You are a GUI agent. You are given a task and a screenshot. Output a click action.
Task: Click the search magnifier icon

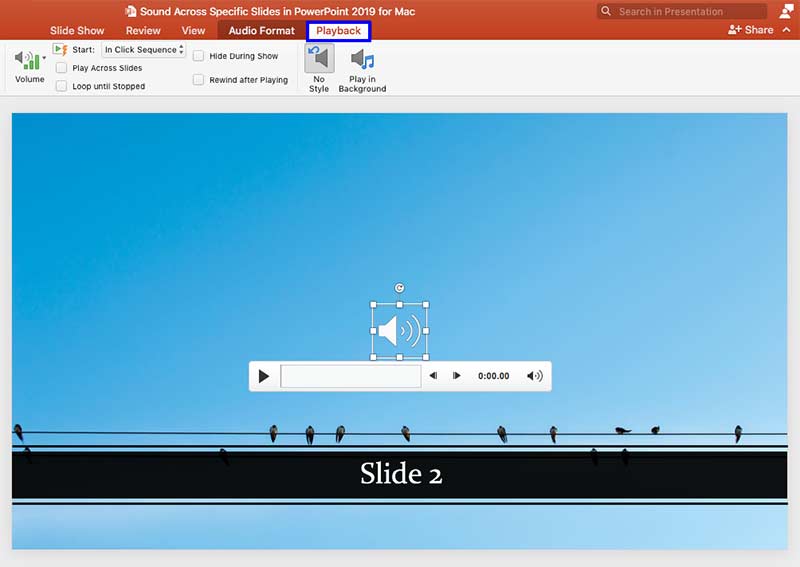pyautogui.click(x=606, y=11)
